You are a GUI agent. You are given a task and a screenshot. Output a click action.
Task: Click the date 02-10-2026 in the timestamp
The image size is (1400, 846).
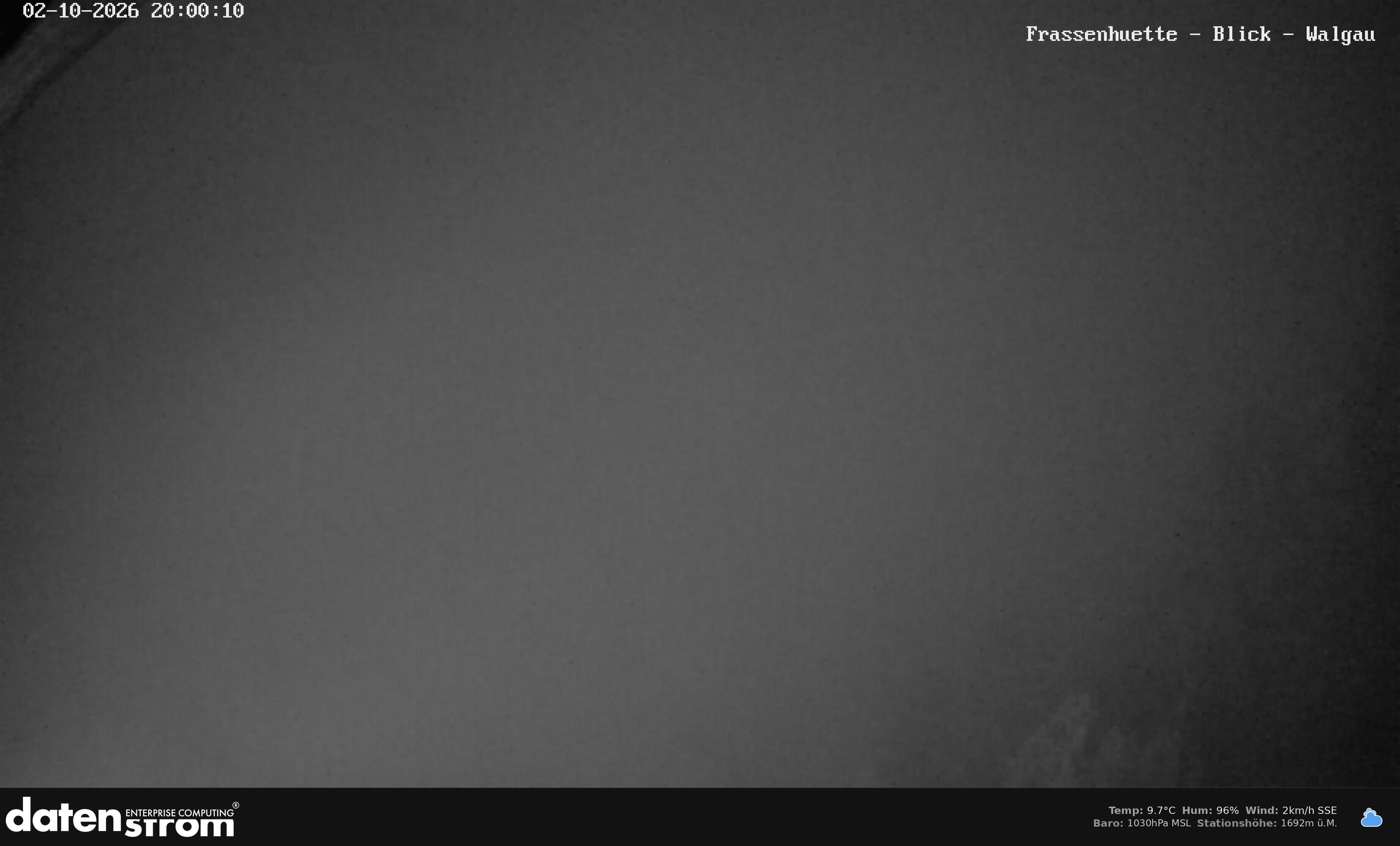(81, 11)
